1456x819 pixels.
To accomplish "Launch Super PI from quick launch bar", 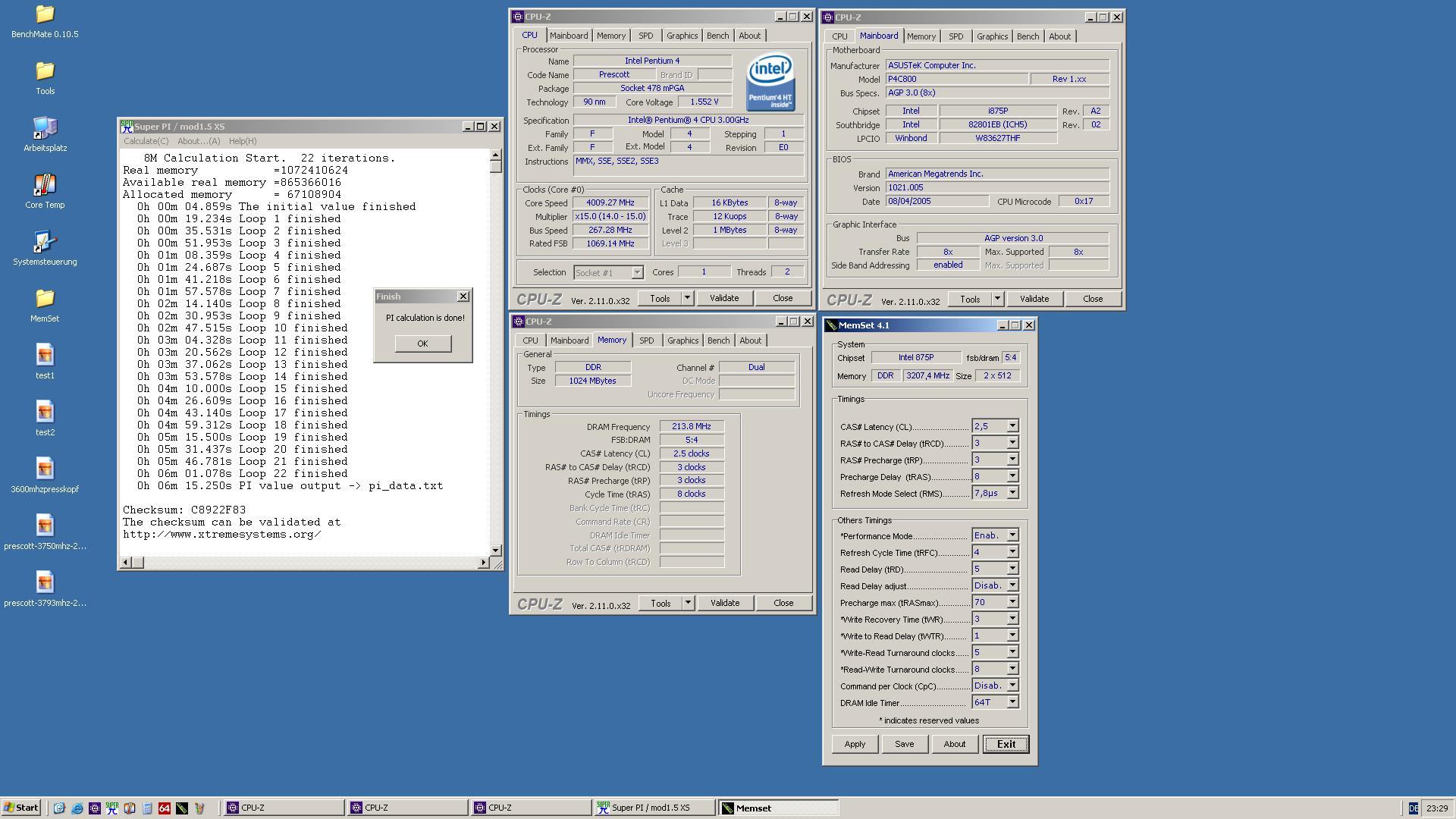I will coord(111,808).
